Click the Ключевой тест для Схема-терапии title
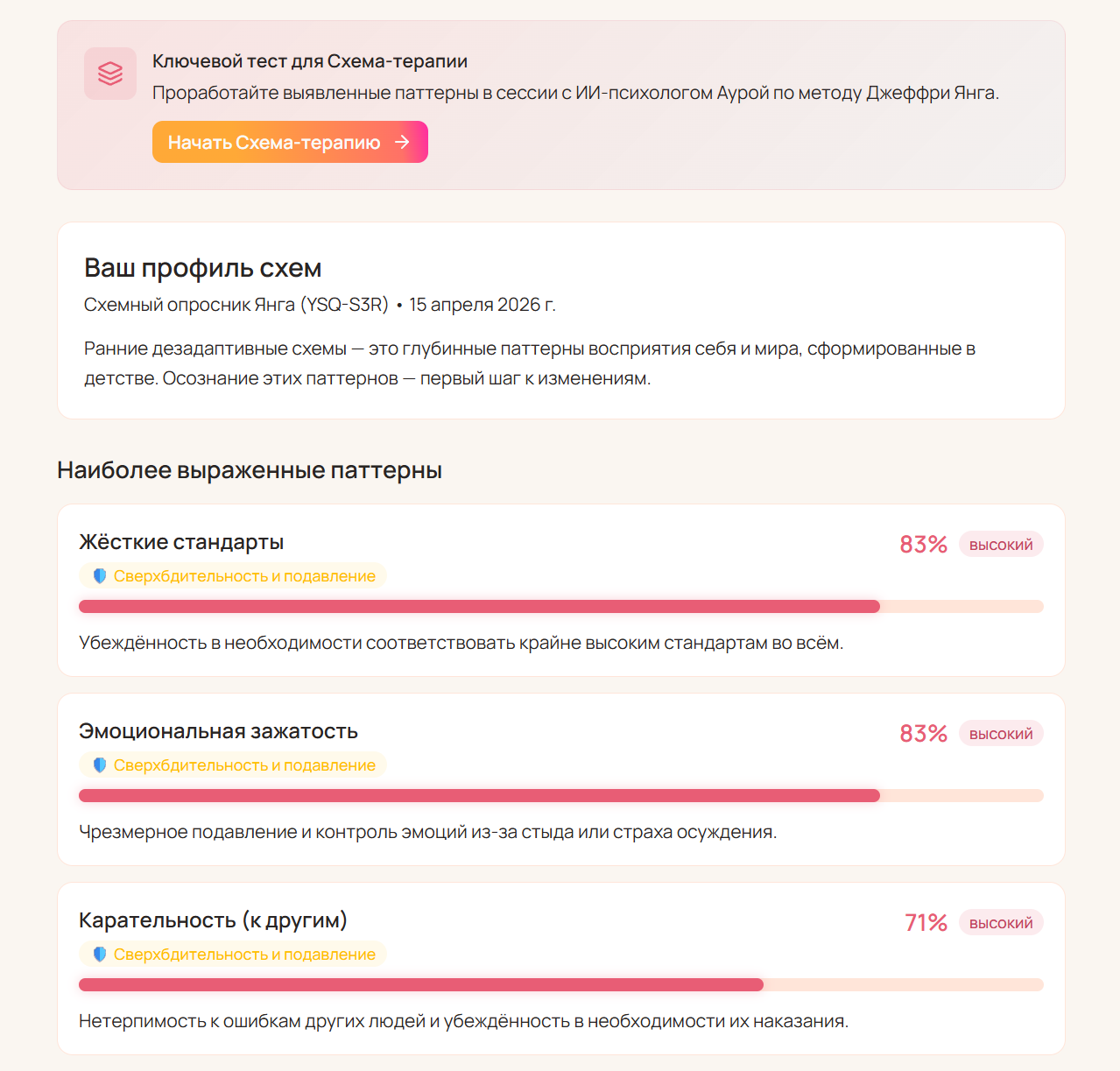Image resolution: width=1120 pixels, height=1071 pixels. coord(310,61)
